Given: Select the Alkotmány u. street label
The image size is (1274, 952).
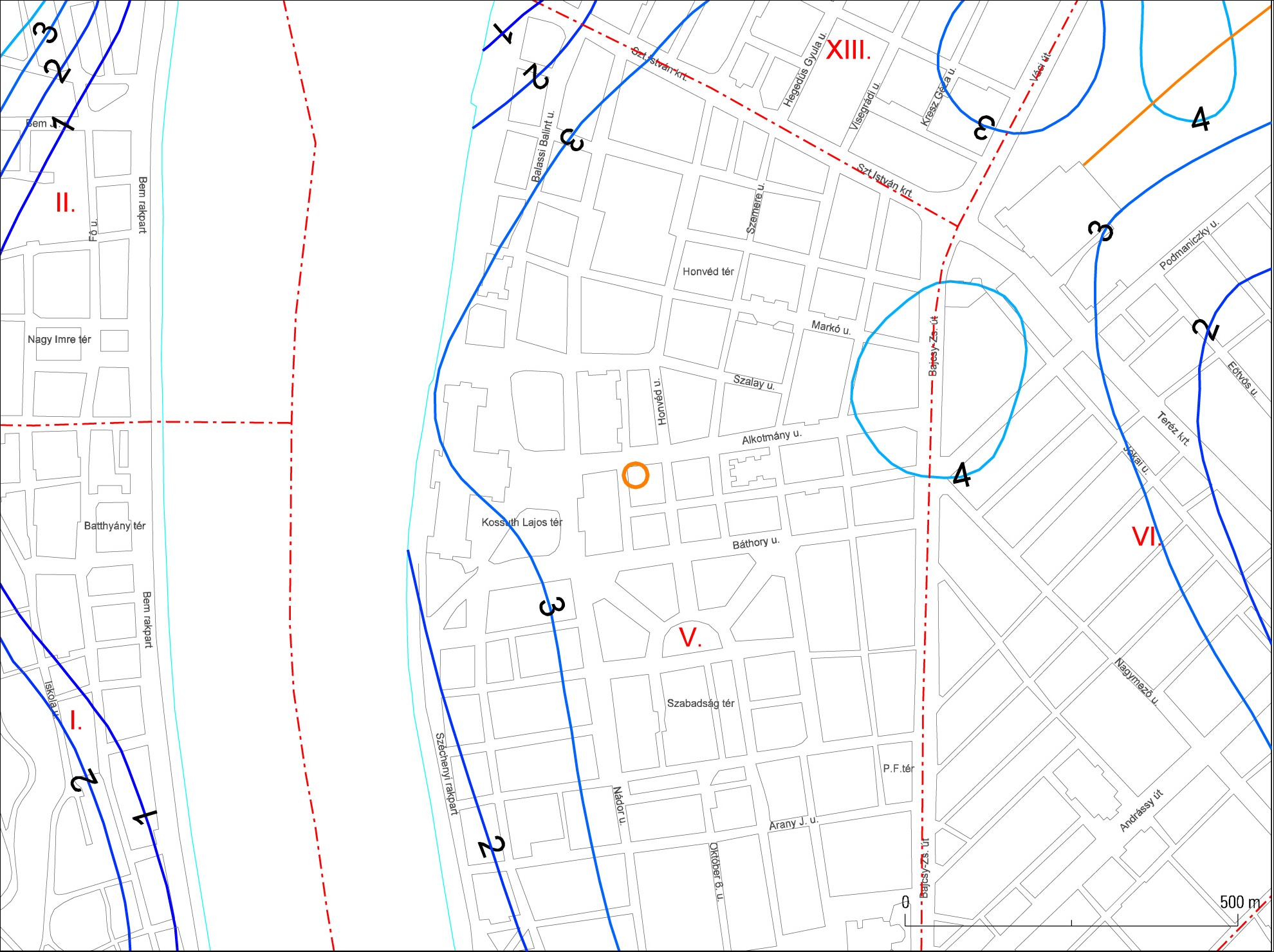Looking at the screenshot, I should (772, 437).
